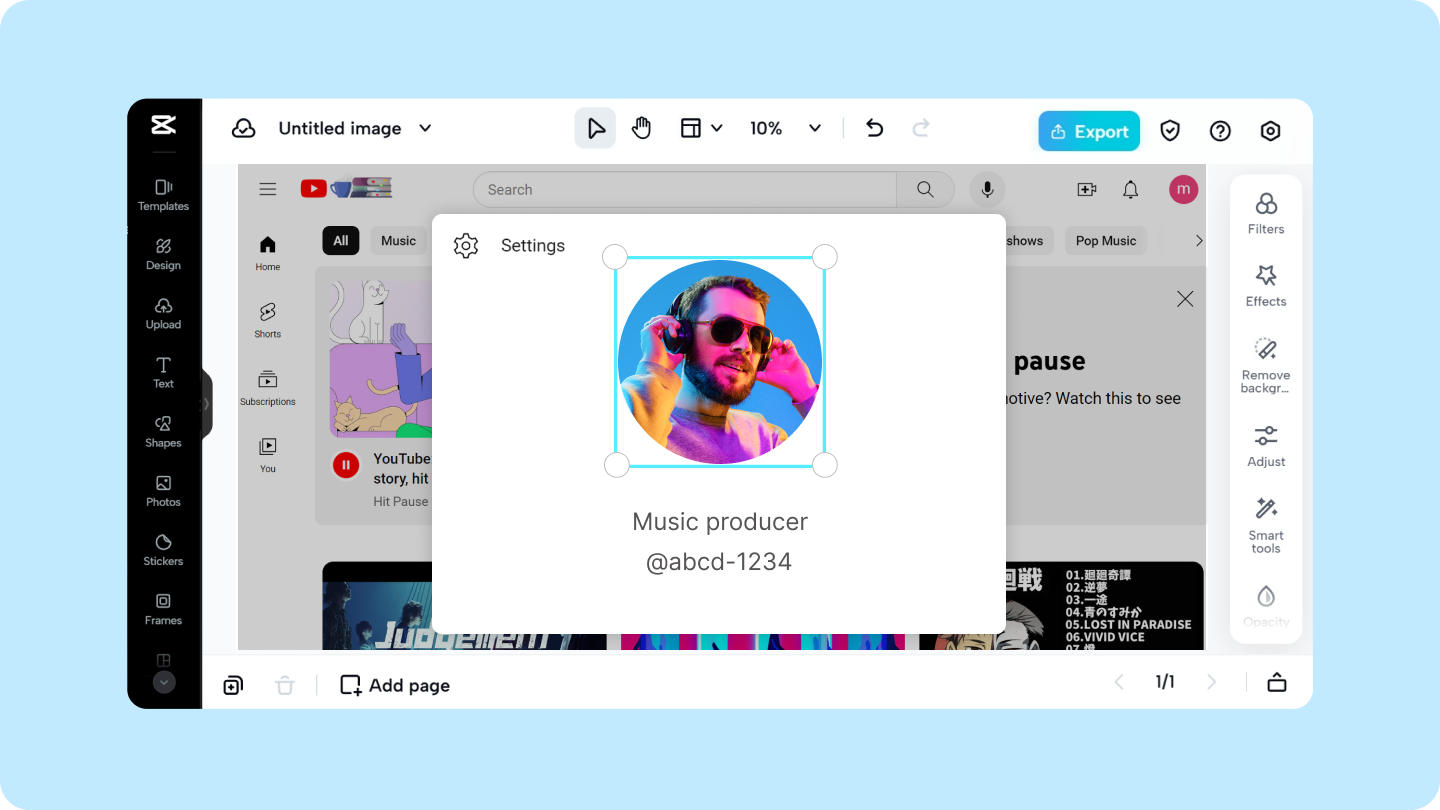The image size is (1440, 810).
Task: Select the Remove background tool
Action: (x=1266, y=365)
